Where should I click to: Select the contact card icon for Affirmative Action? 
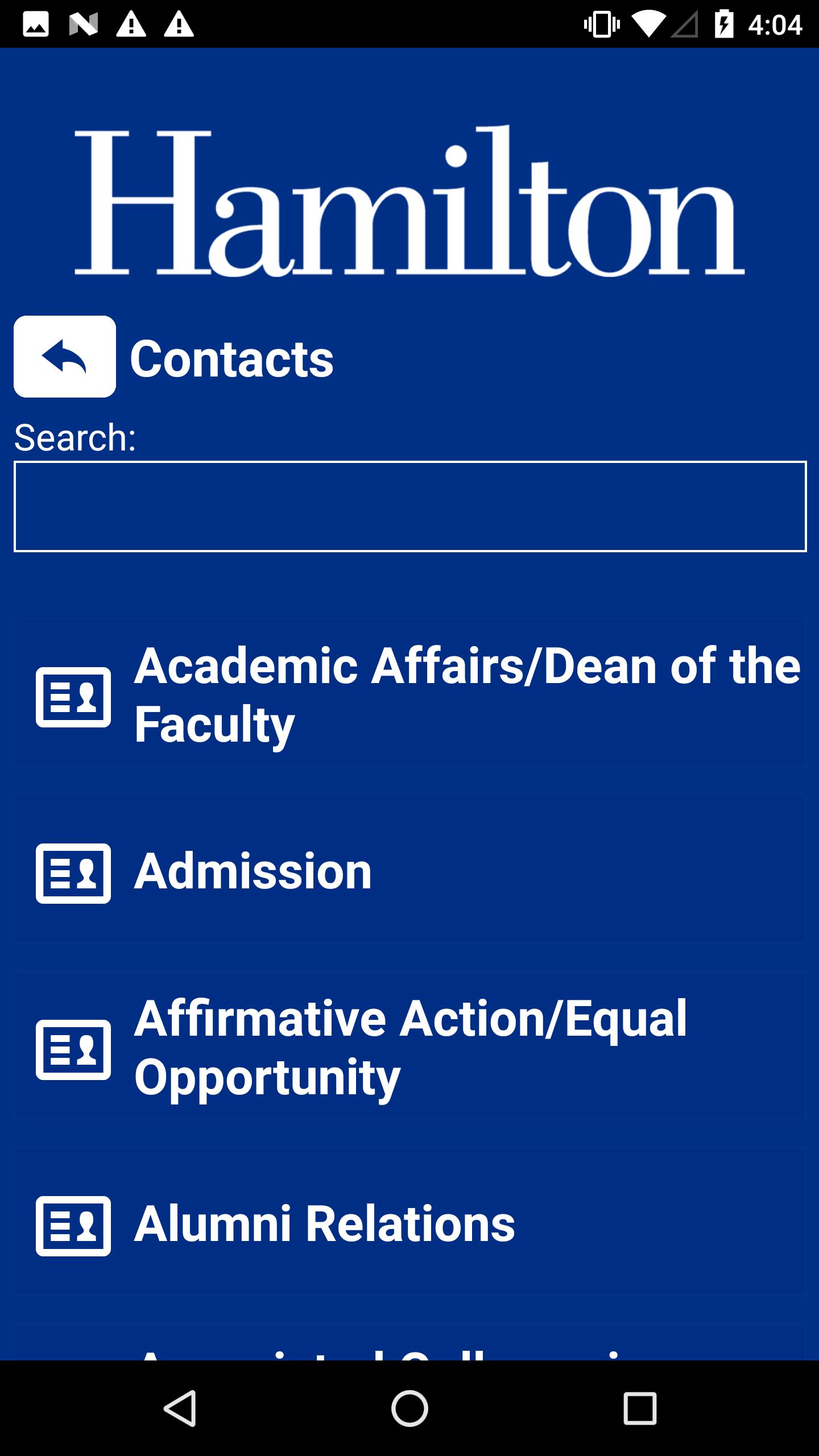(73, 1050)
